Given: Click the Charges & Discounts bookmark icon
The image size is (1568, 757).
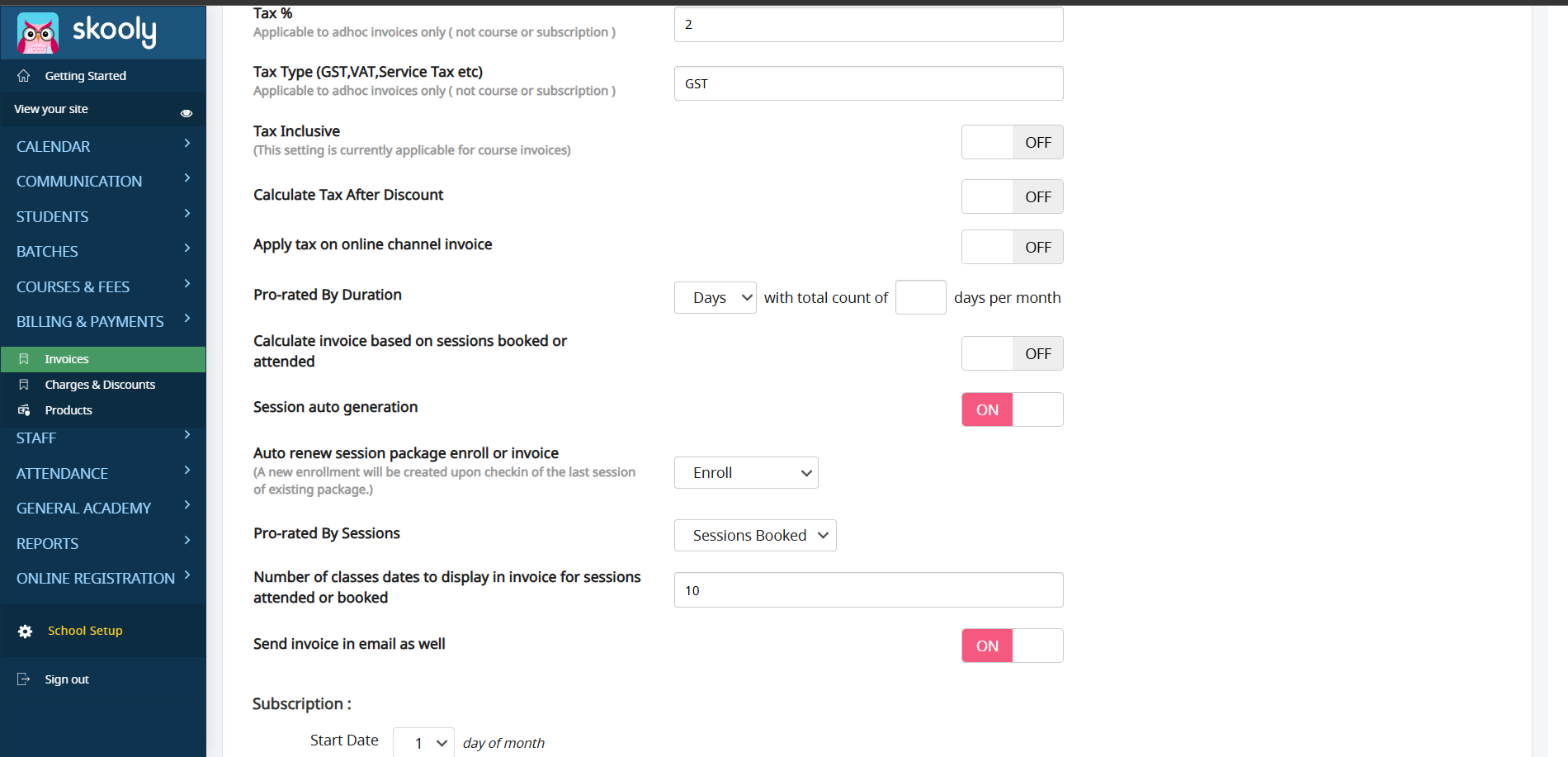Looking at the screenshot, I should coord(24,385).
